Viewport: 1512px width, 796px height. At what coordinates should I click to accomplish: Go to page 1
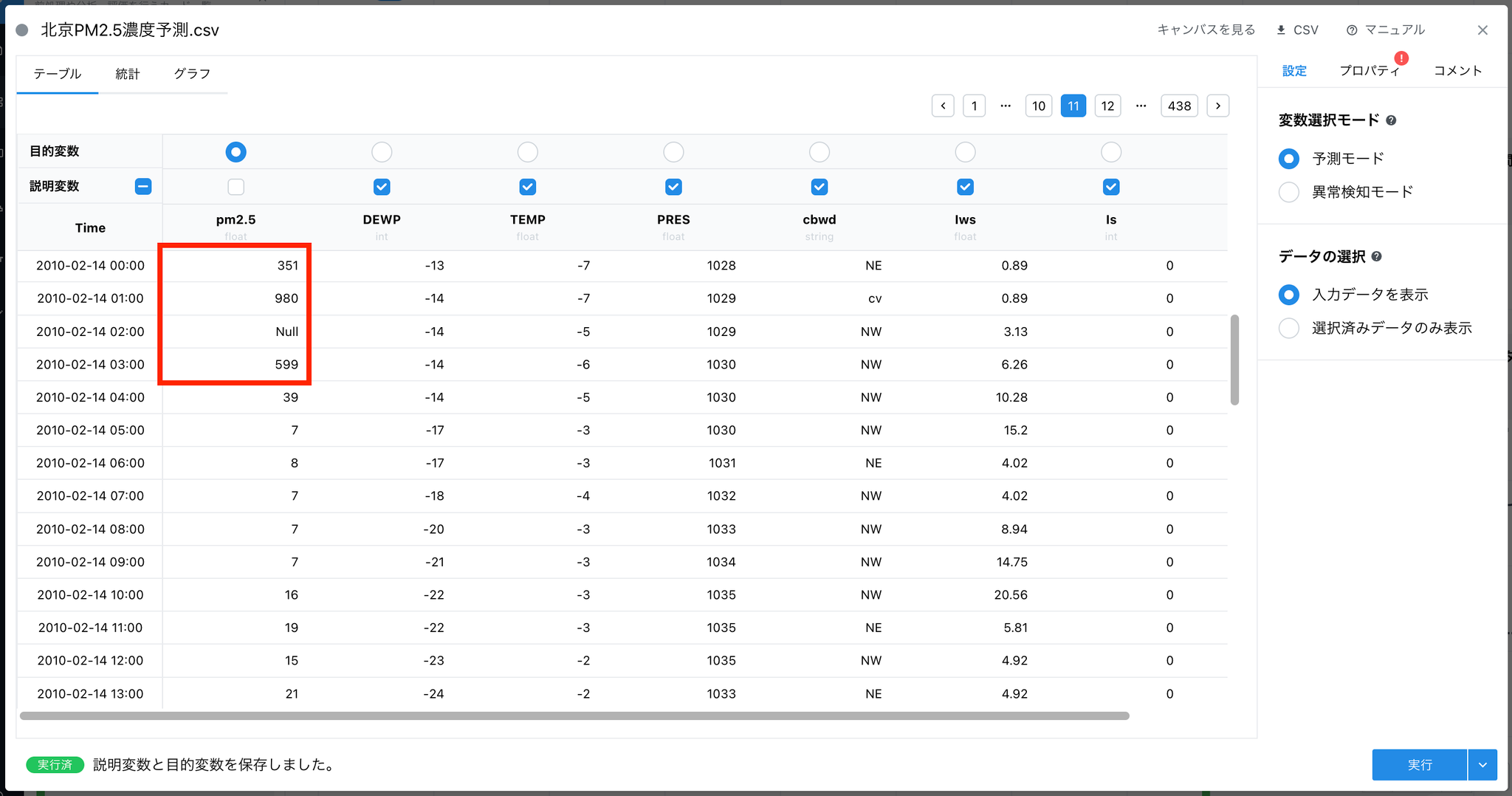(x=975, y=106)
